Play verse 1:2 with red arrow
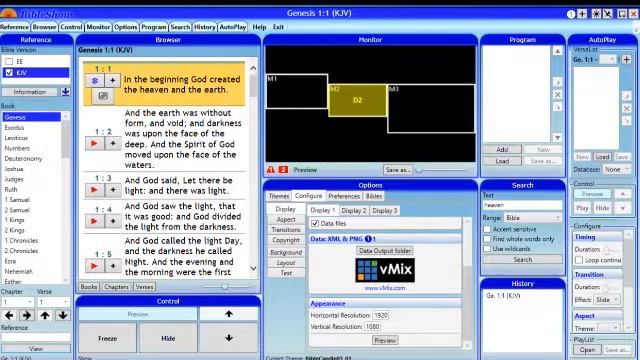The height and width of the screenshot is (360, 640). (x=94, y=143)
